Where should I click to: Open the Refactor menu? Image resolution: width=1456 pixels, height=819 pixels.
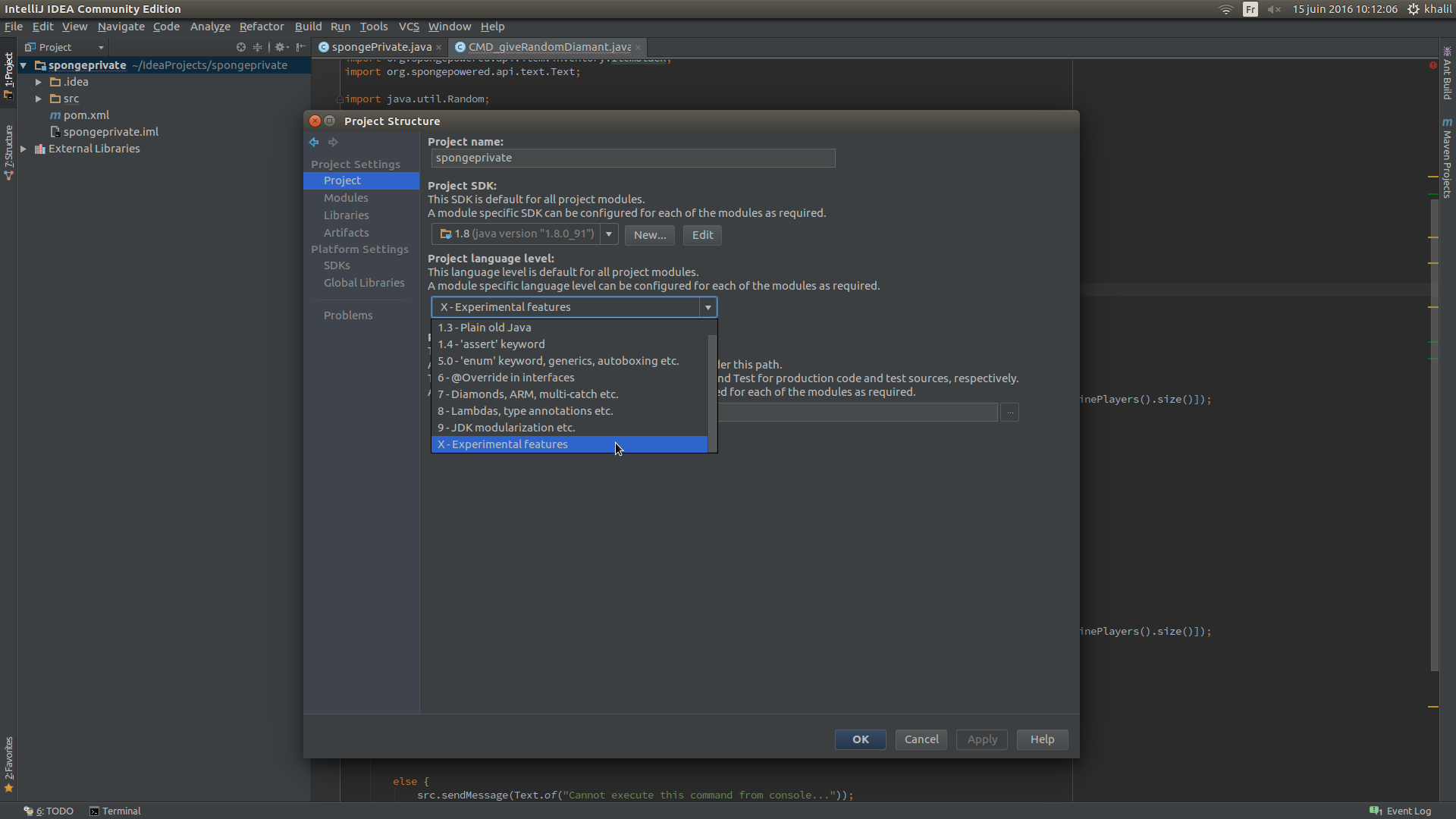(x=262, y=27)
